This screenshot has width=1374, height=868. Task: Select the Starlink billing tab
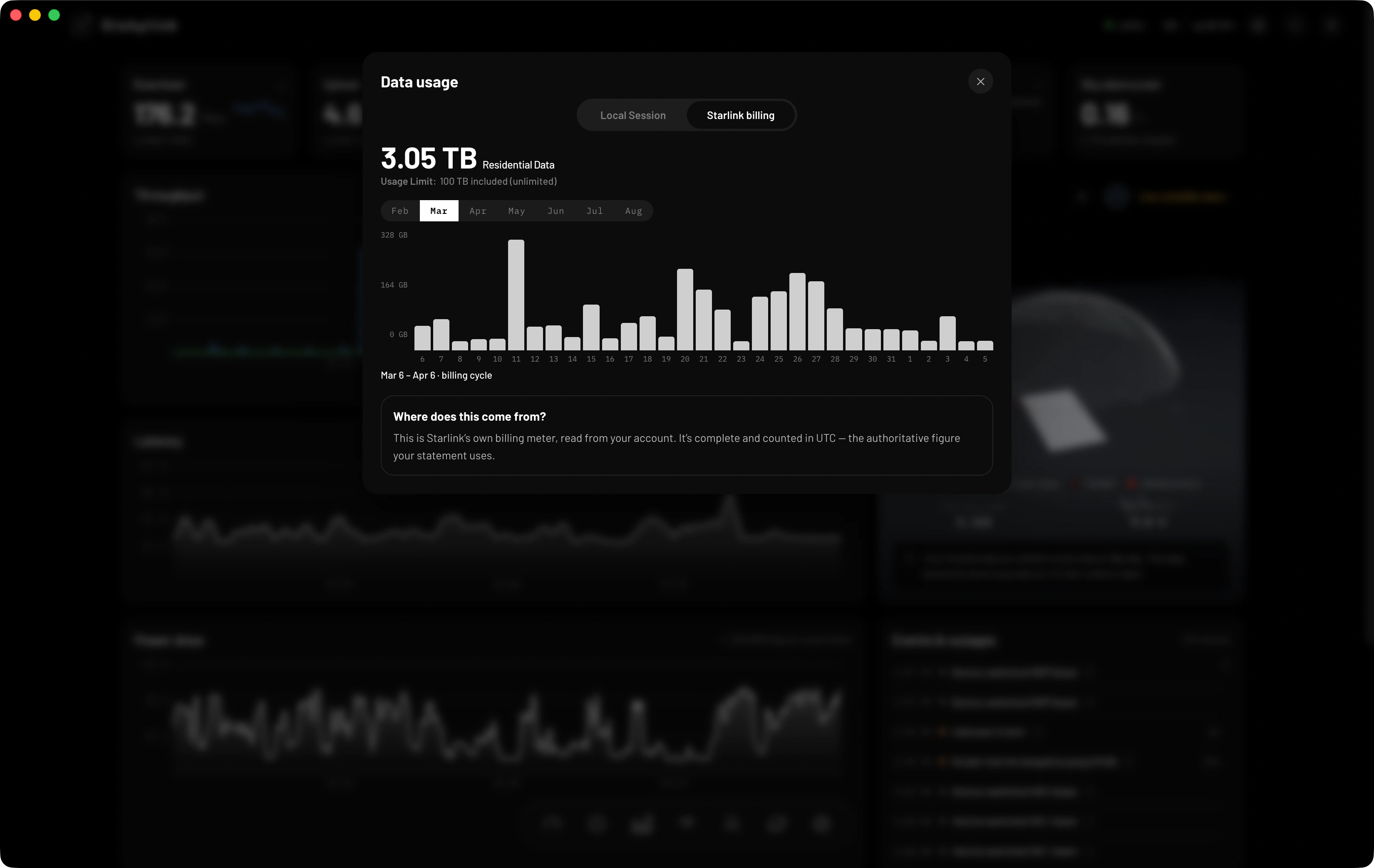coord(741,115)
